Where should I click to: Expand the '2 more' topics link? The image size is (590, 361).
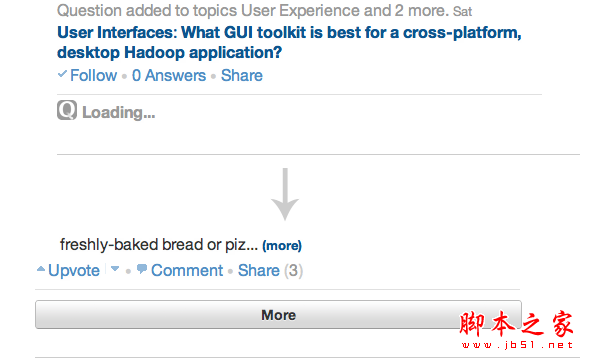421,11
